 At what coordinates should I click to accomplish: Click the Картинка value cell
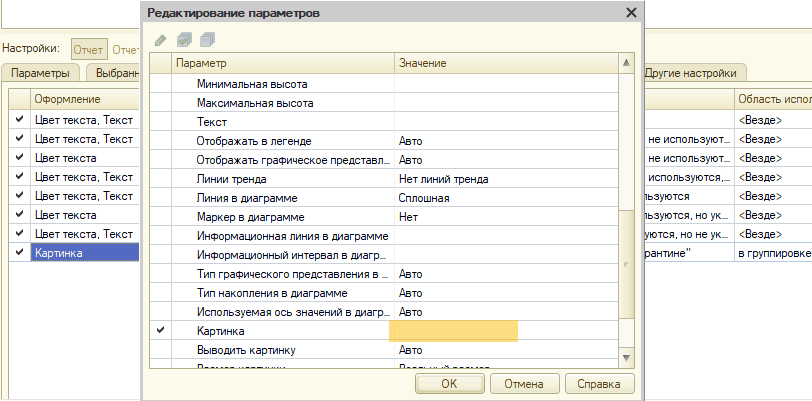click(x=506, y=331)
